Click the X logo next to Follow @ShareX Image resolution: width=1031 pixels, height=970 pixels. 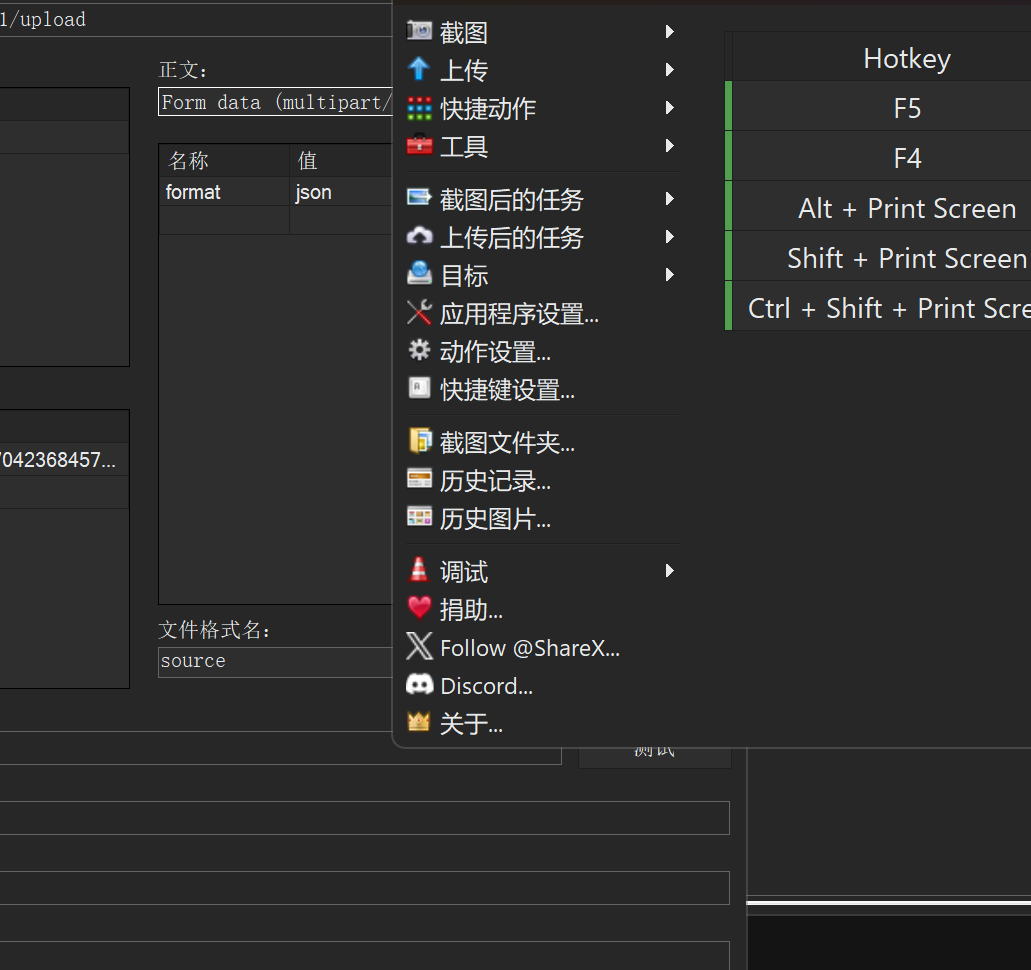[x=419, y=648]
